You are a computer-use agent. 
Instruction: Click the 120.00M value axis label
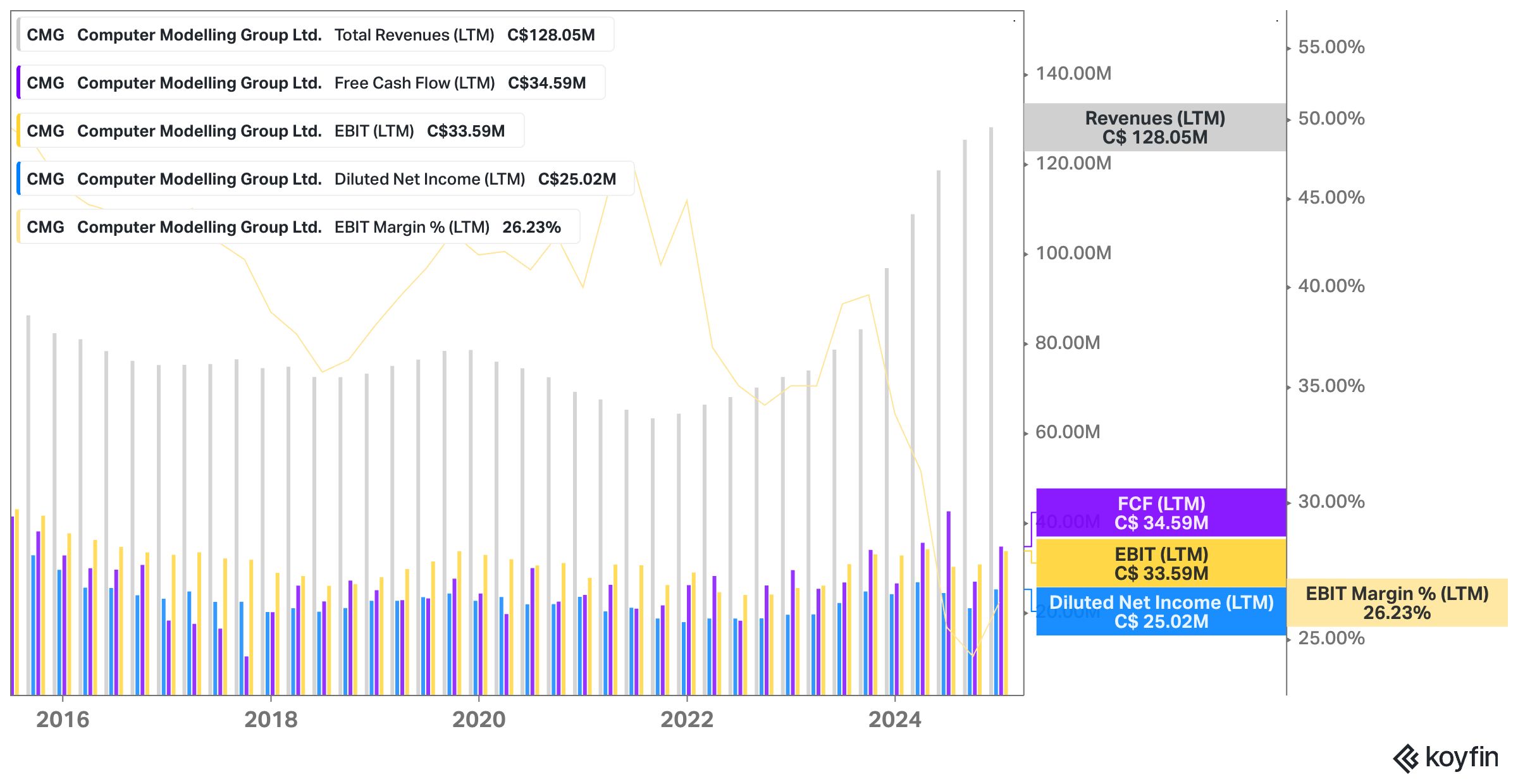point(1073,163)
